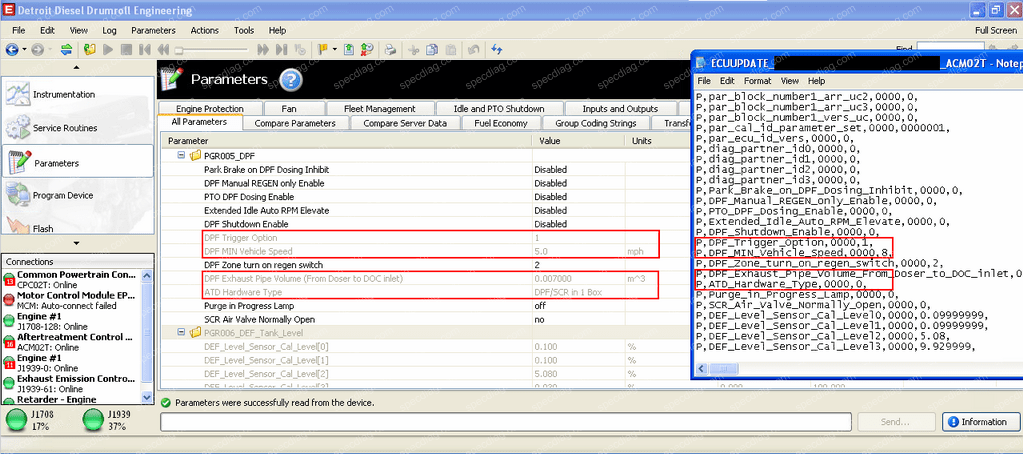
Task: Select Parameters in the left sidebar
Action: coord(78,163)
